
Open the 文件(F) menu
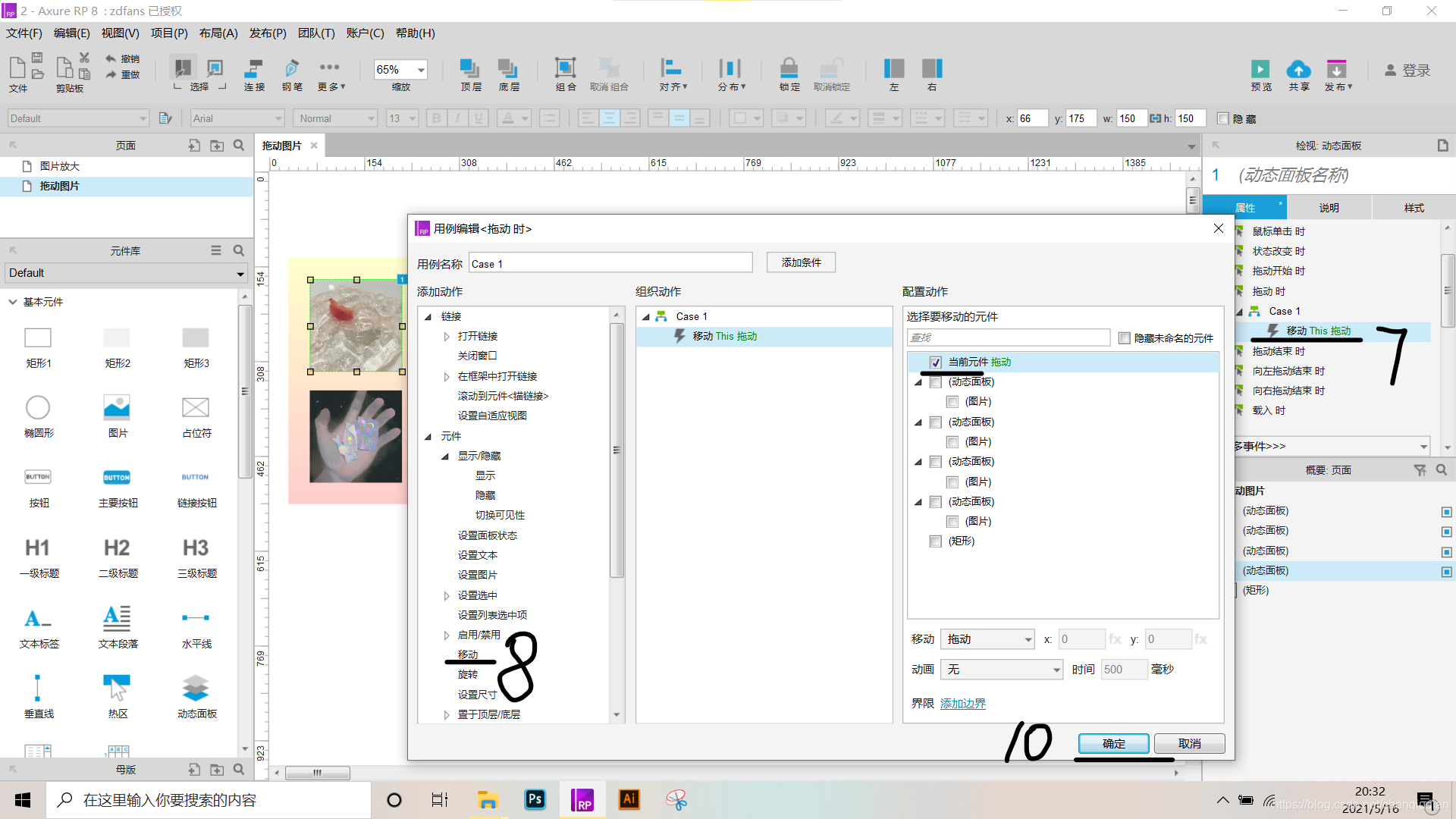coord(24,33)
